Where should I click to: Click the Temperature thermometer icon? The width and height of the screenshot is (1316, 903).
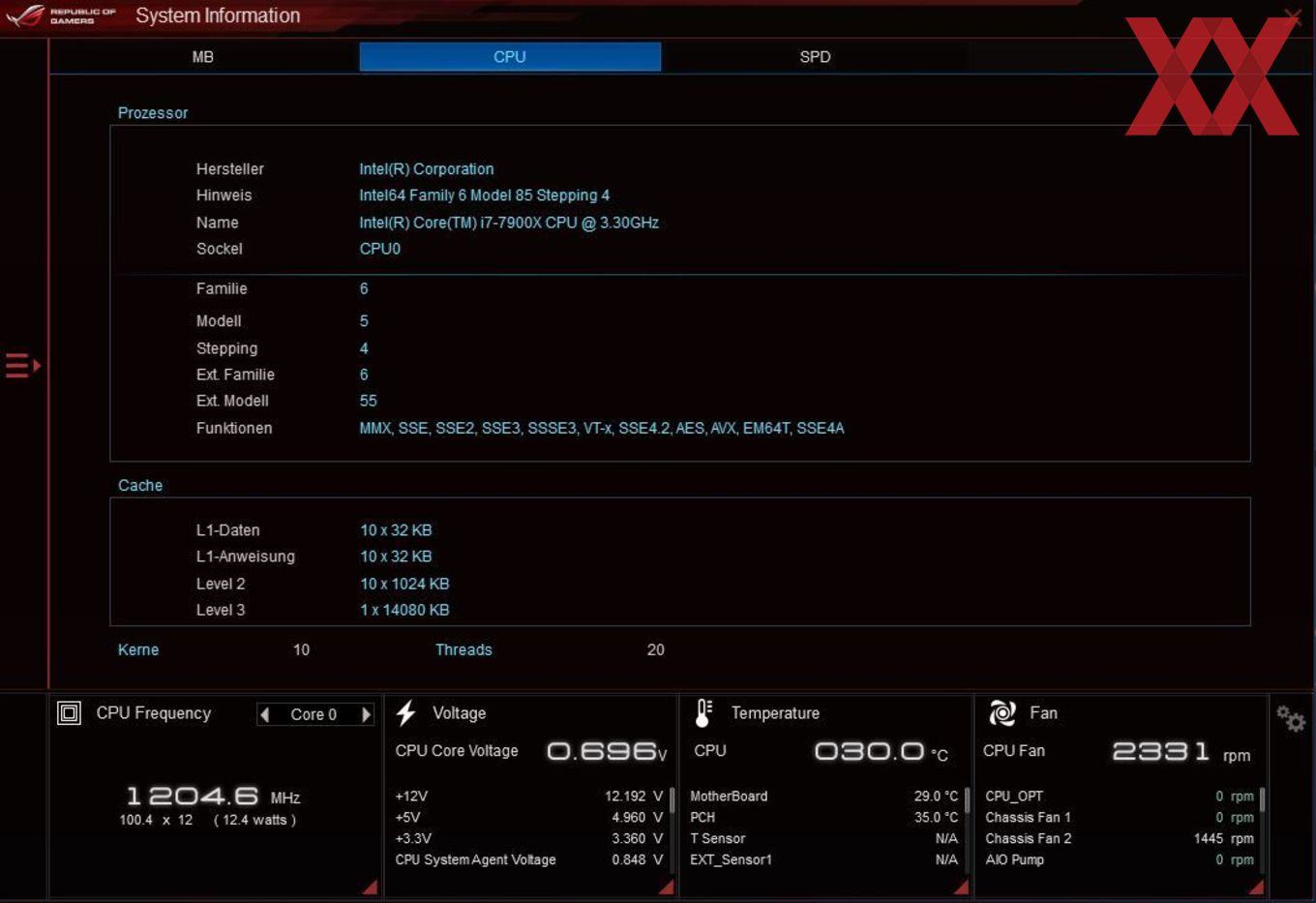coord(703,713)
